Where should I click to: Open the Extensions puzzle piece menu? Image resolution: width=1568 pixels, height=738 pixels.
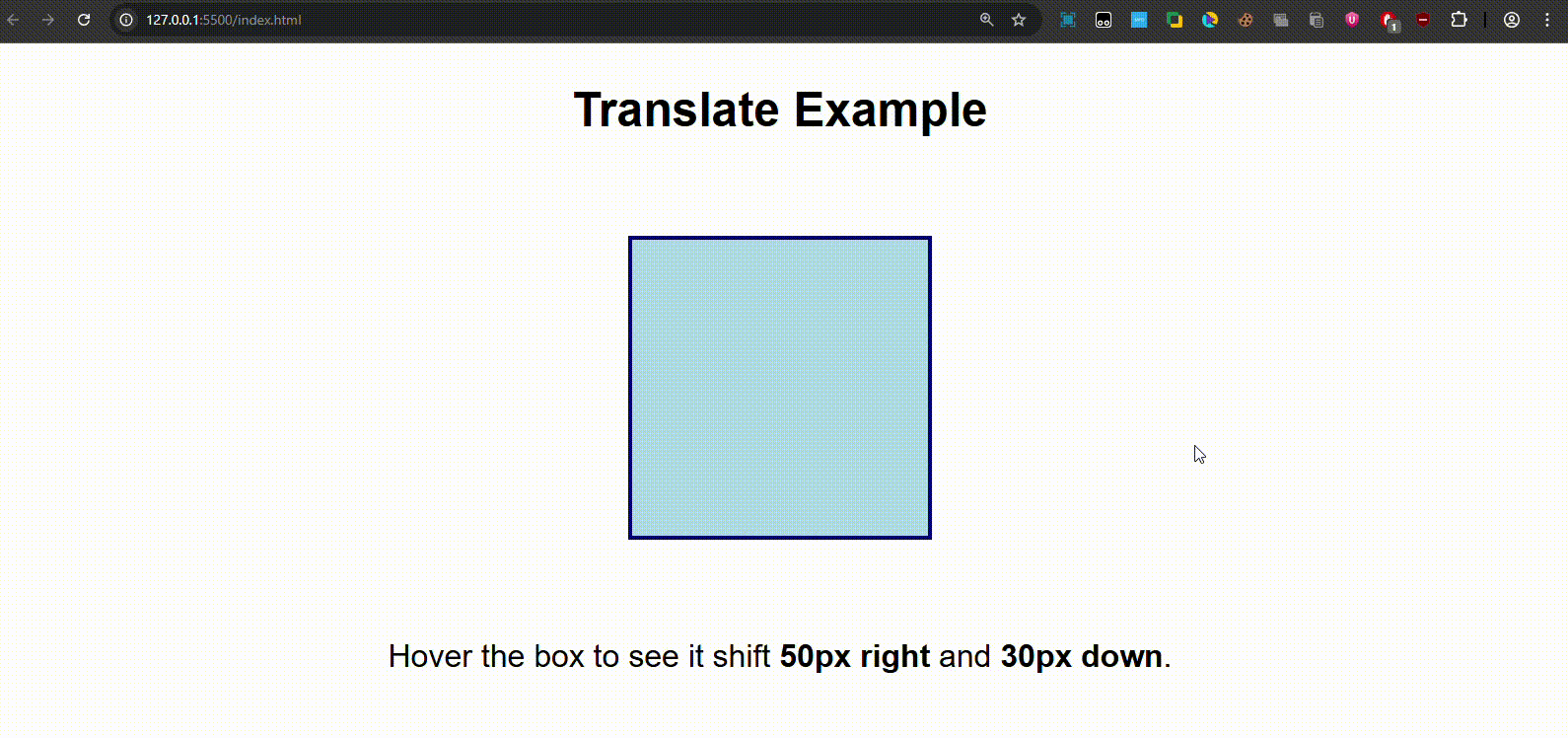1459,20
